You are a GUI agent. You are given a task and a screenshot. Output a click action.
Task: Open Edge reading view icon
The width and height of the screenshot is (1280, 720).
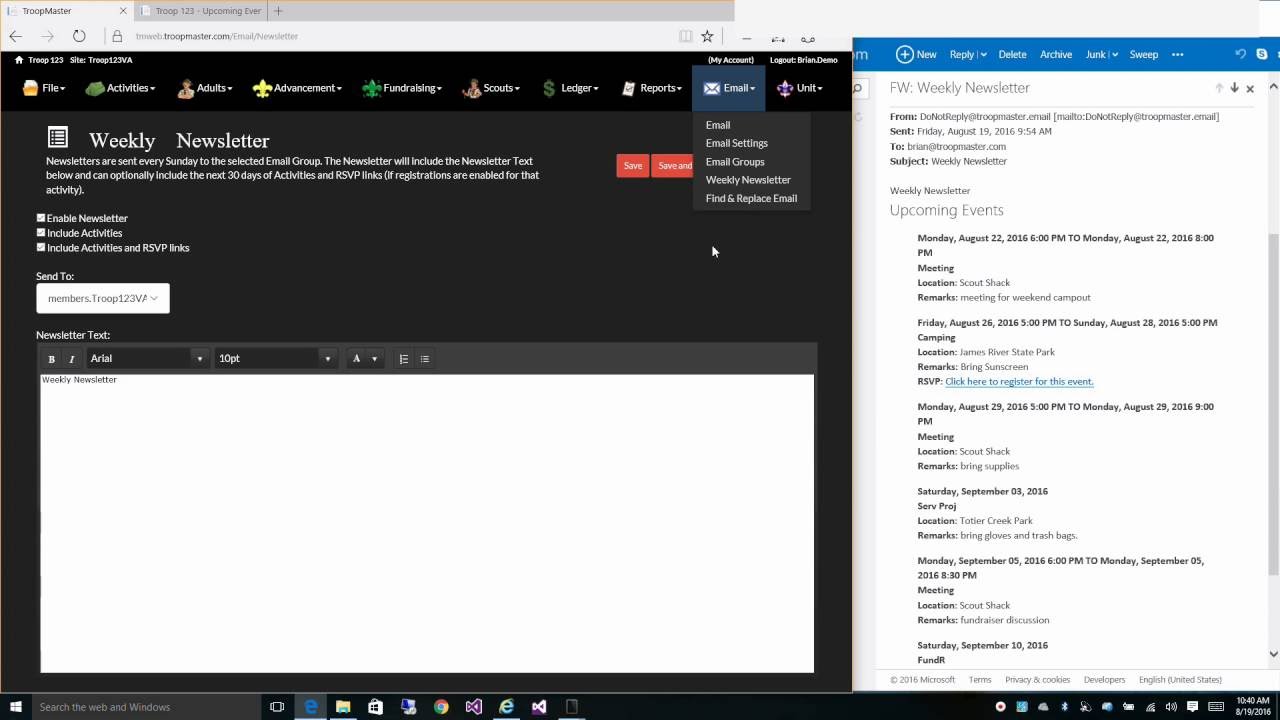685,36
